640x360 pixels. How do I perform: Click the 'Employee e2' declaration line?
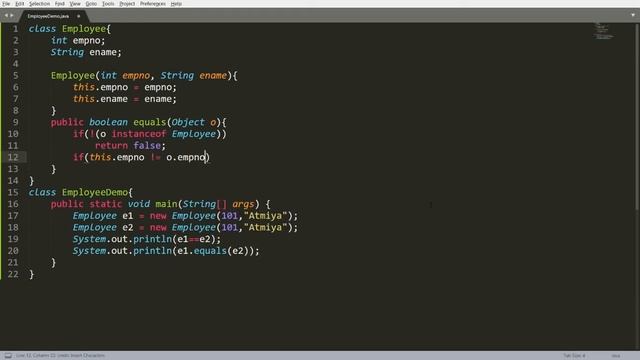pyautogui.click(x=185, y=227)
